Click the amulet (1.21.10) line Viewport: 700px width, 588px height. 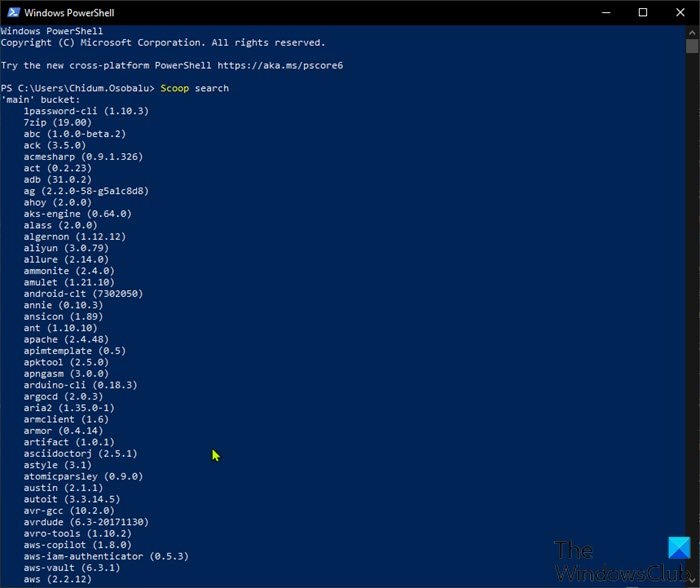(x=69, y=283)
